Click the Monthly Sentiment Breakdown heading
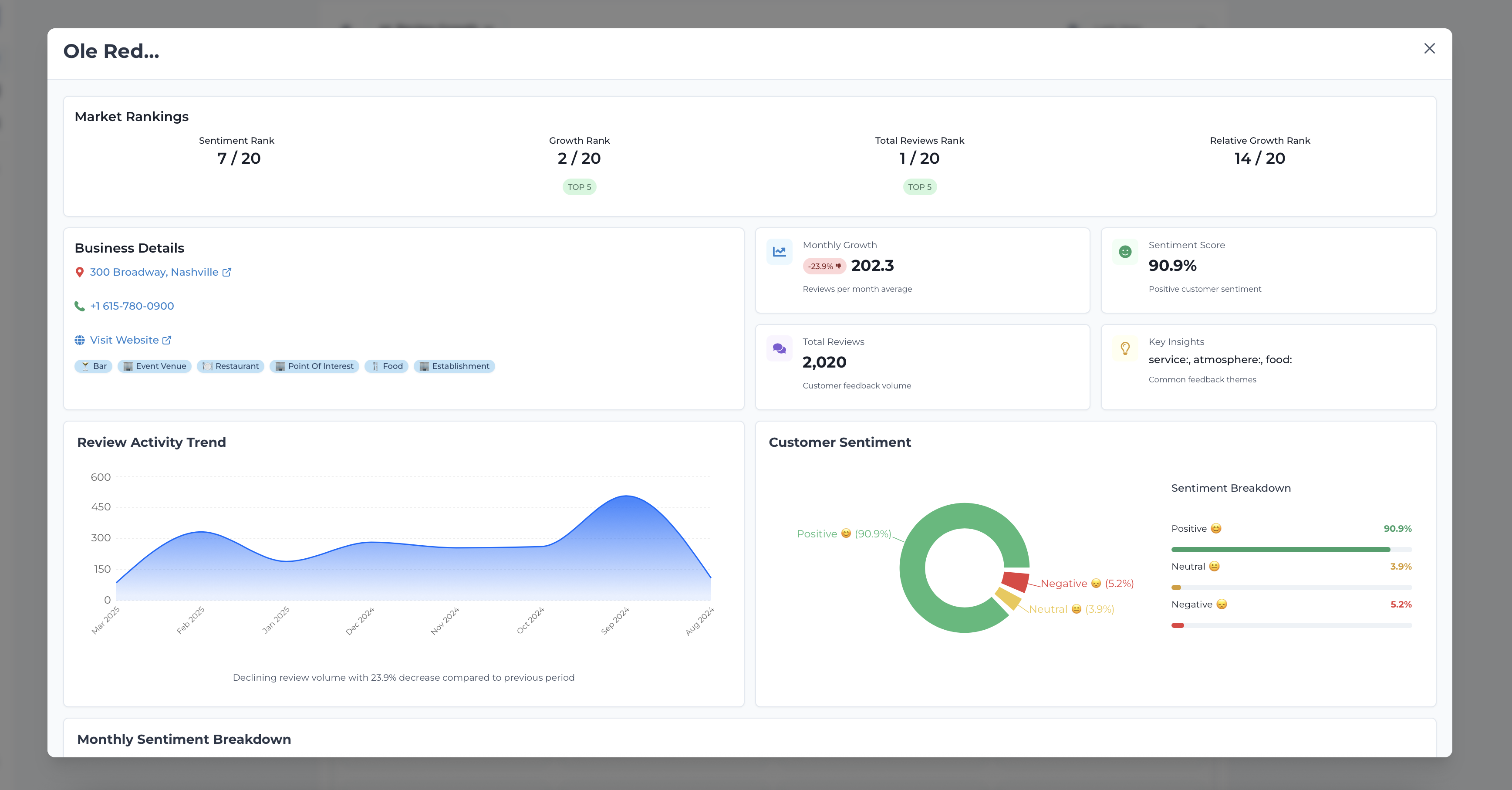Screen dimensions: 1512x790 pyautogui.click(x=184, y=739)
